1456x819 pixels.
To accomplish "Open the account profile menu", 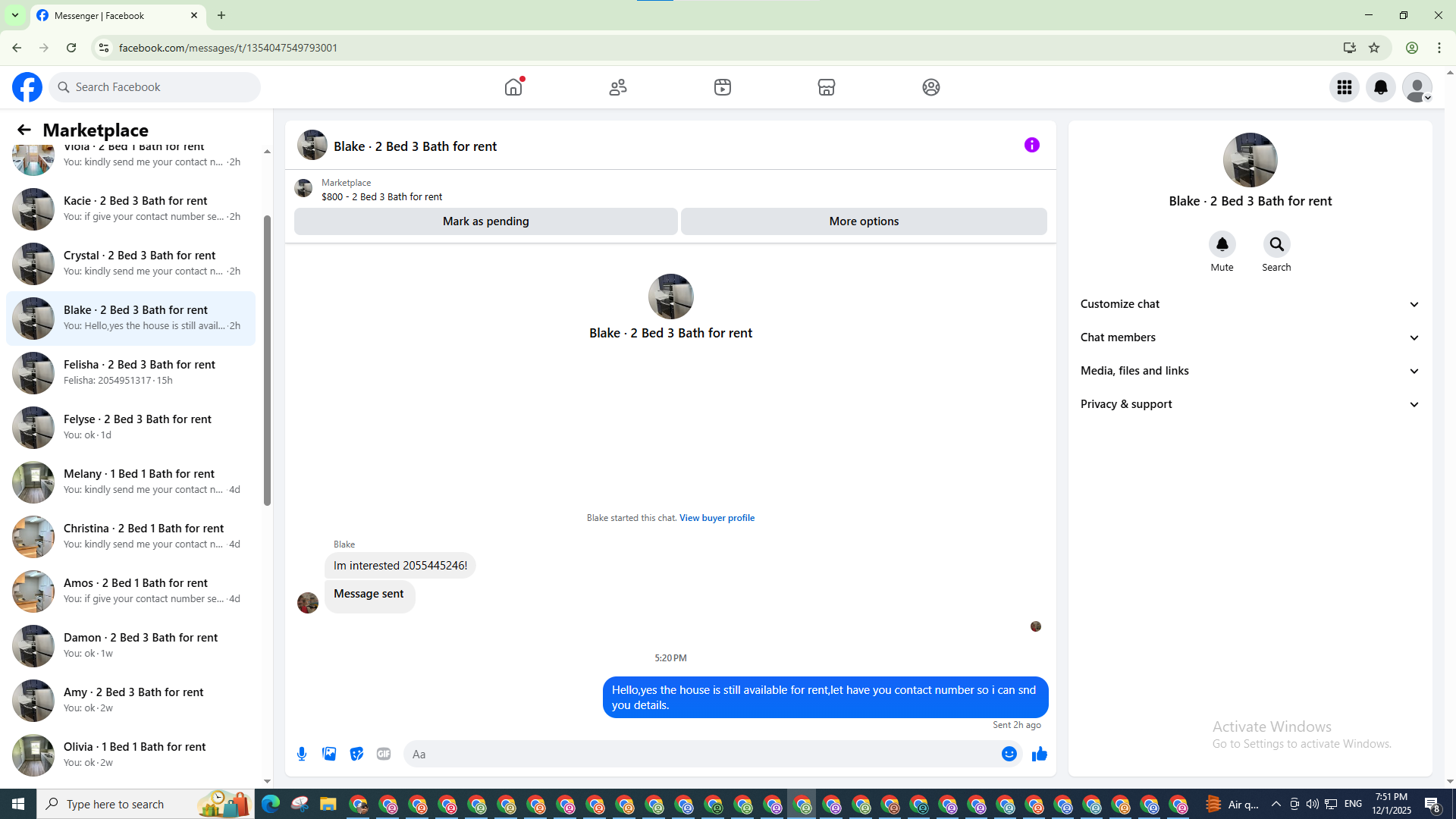I will click(1417, 87).
